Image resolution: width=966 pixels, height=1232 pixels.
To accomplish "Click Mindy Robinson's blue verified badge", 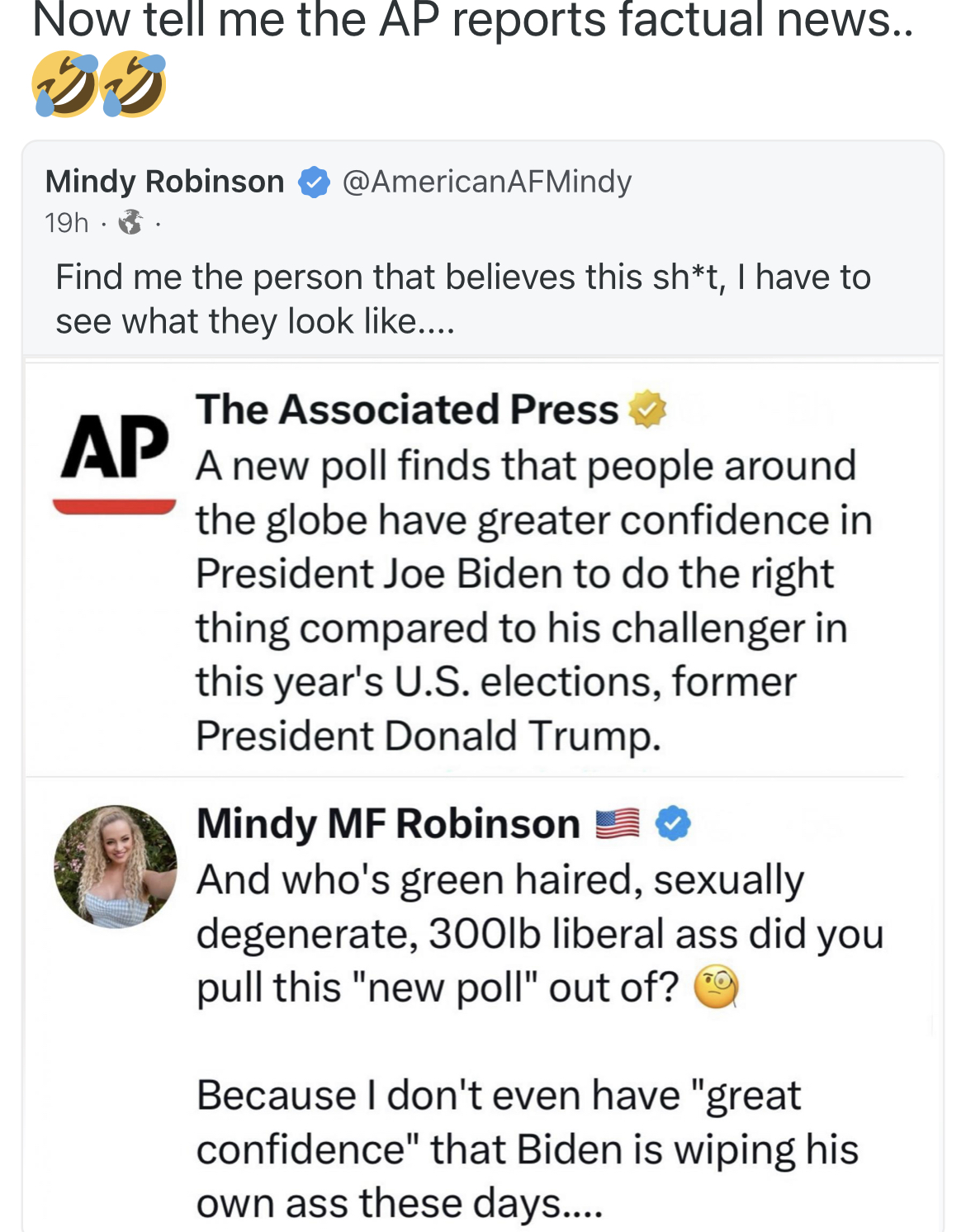I will [314, 182].
